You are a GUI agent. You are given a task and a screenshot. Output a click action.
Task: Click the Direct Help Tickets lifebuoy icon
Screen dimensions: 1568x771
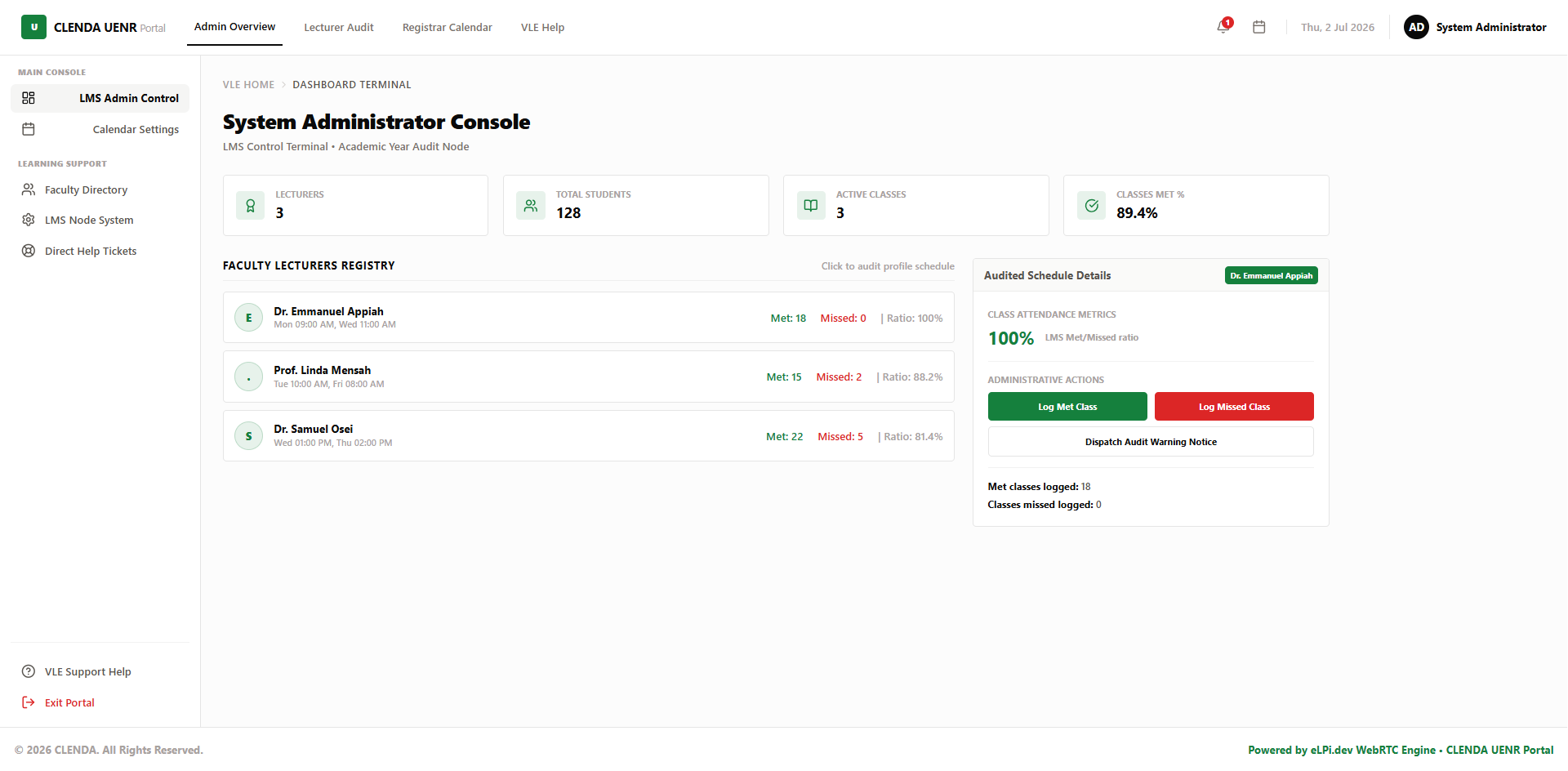(x=29, y=251)
